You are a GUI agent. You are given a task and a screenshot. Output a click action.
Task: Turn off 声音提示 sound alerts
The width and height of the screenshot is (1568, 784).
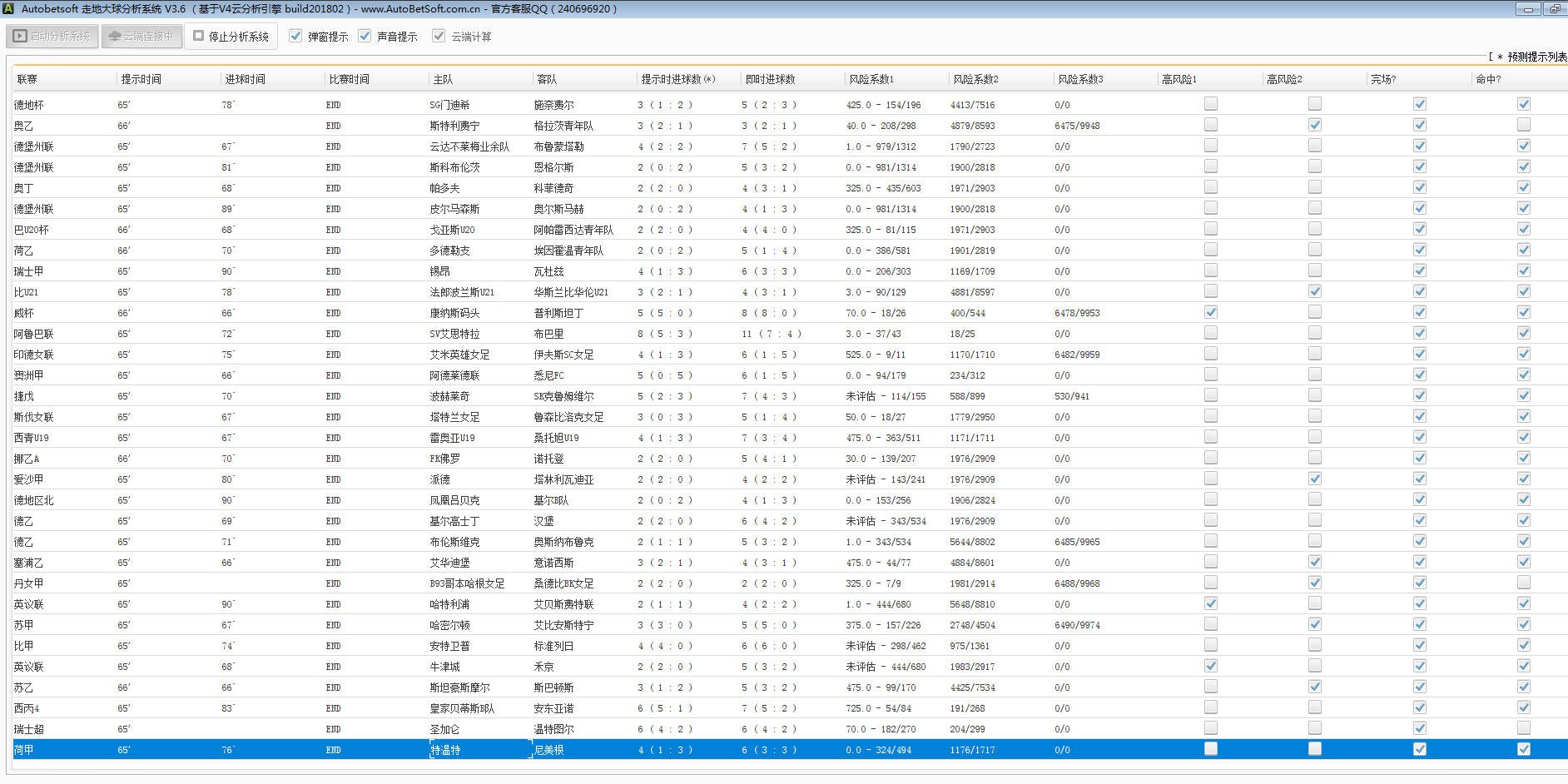365,37
